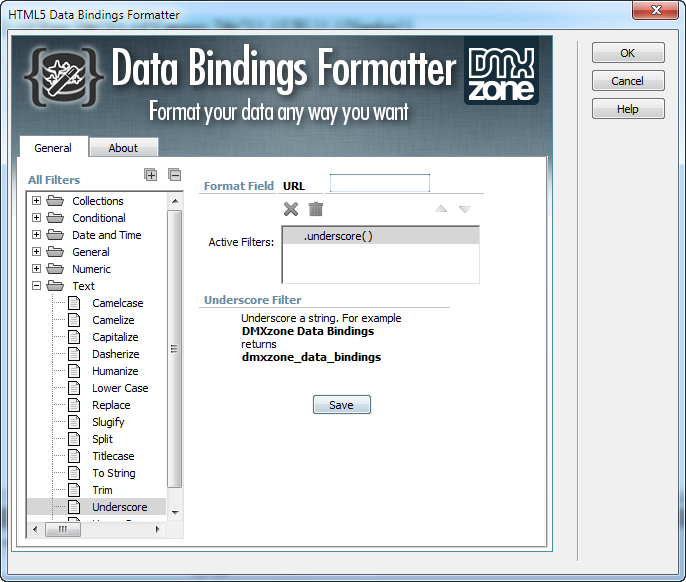Click the horizontal scrollbar thumb in filter tree
This screenshot has height=582, width=686.
click(x=63, y=529)
